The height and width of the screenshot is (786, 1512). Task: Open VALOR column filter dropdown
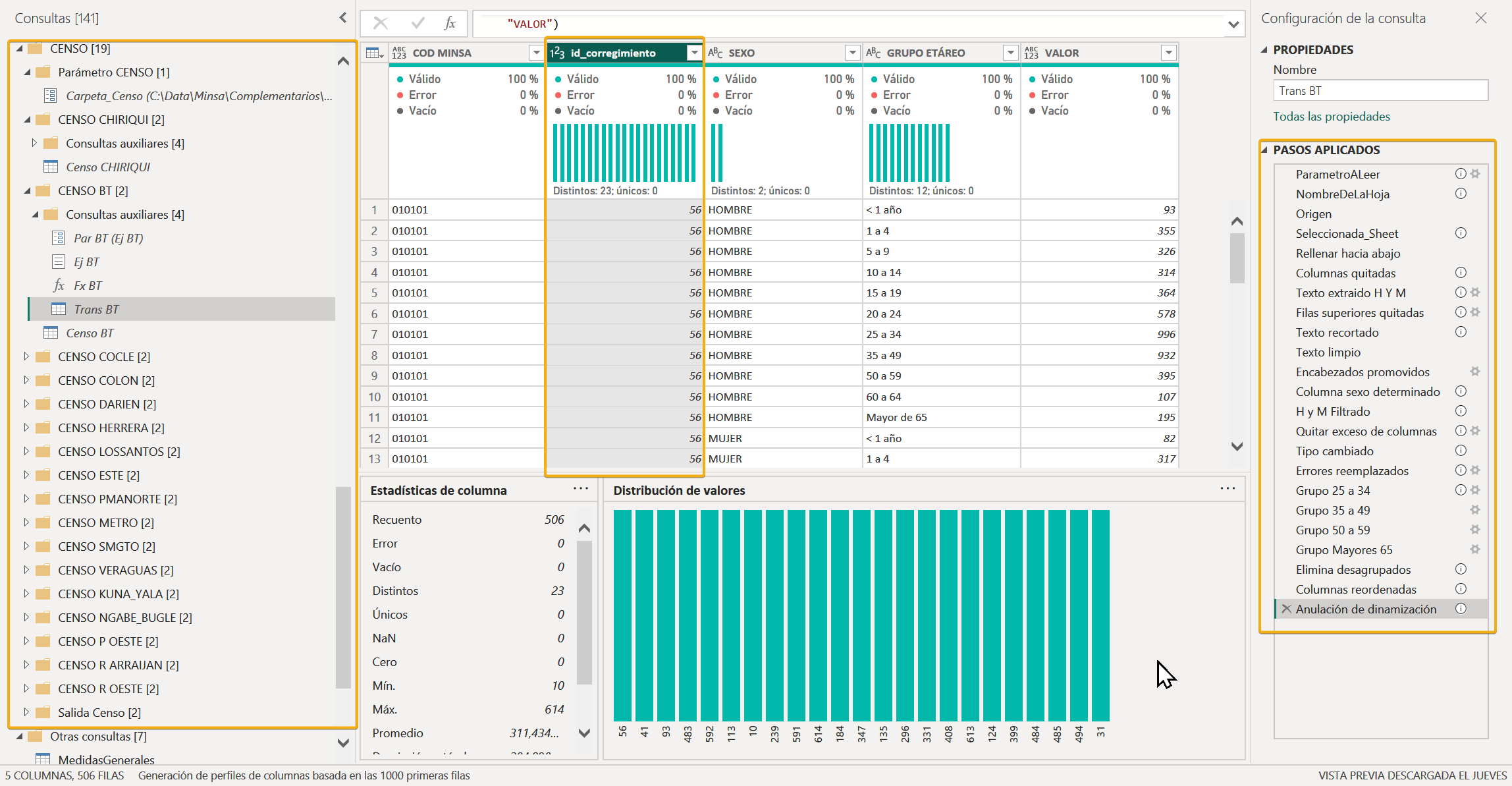[x=1168, y=53]
